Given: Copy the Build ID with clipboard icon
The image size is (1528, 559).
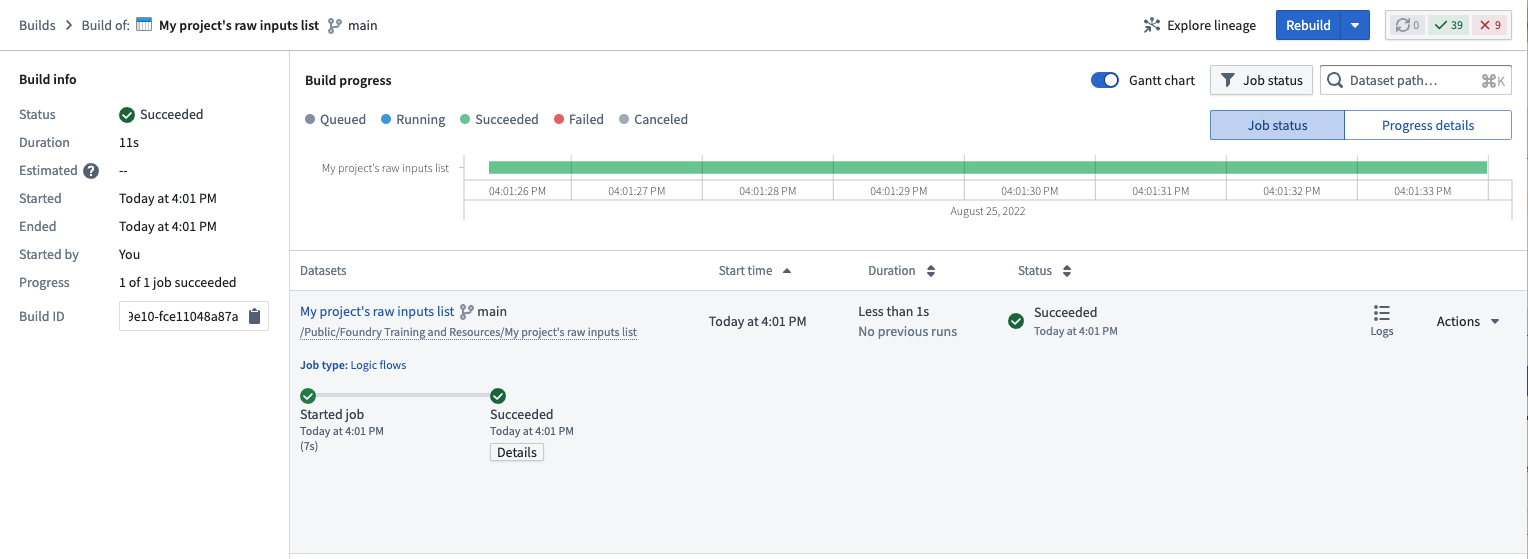Looking at the screenshot, I should pyautogui.click(x=254, y=316).
